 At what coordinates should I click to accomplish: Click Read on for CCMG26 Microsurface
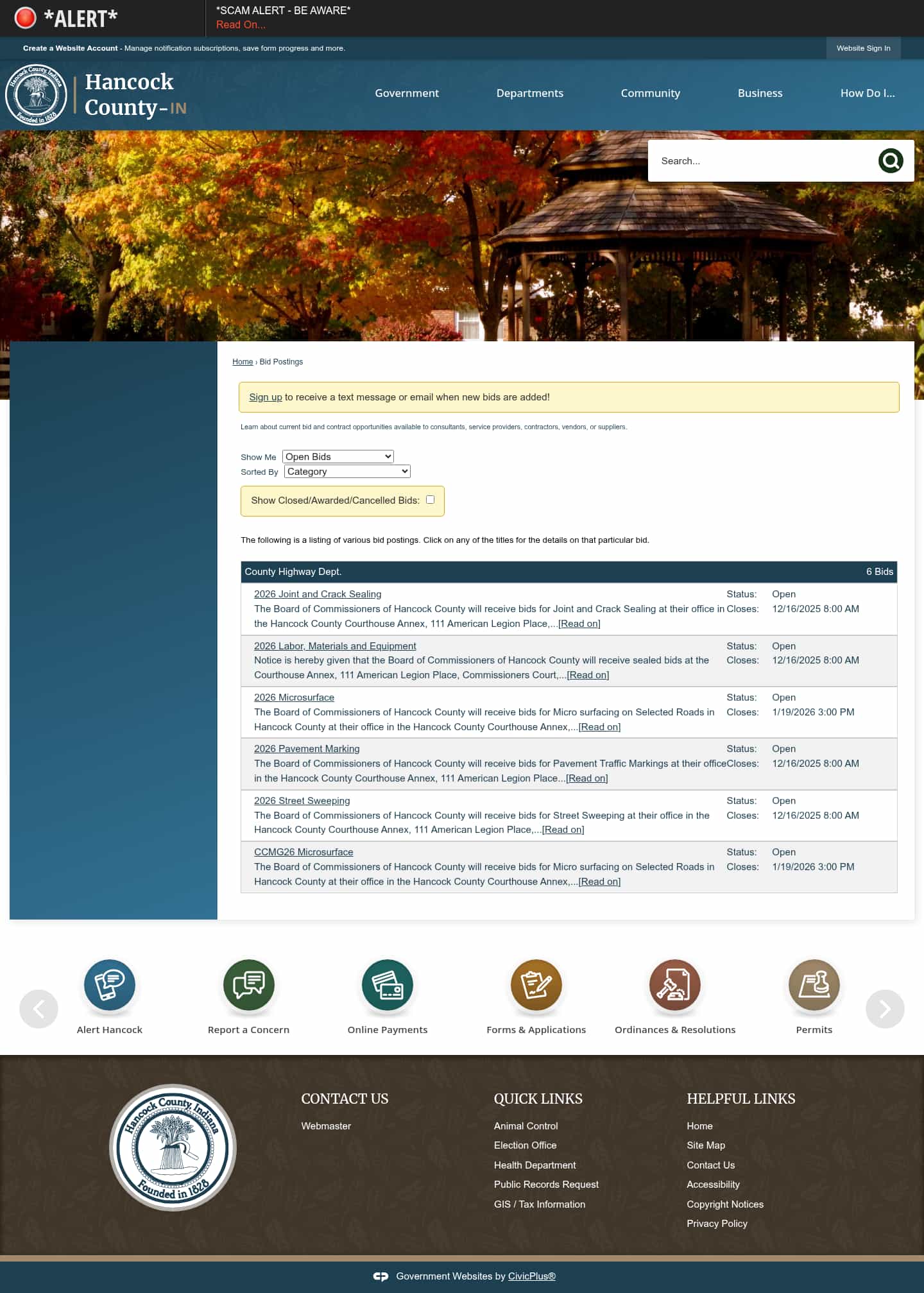point(599,882)
